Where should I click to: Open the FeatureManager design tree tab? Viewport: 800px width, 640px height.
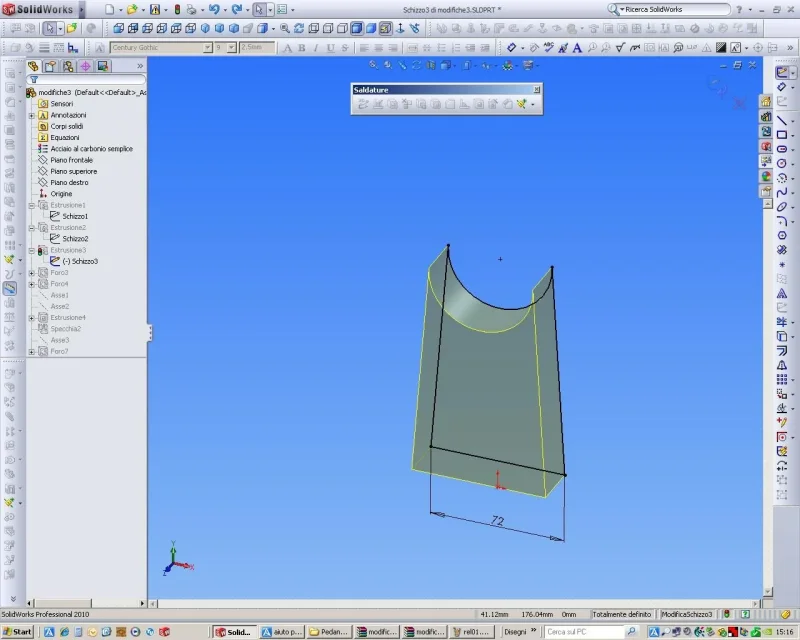(33, 66)
